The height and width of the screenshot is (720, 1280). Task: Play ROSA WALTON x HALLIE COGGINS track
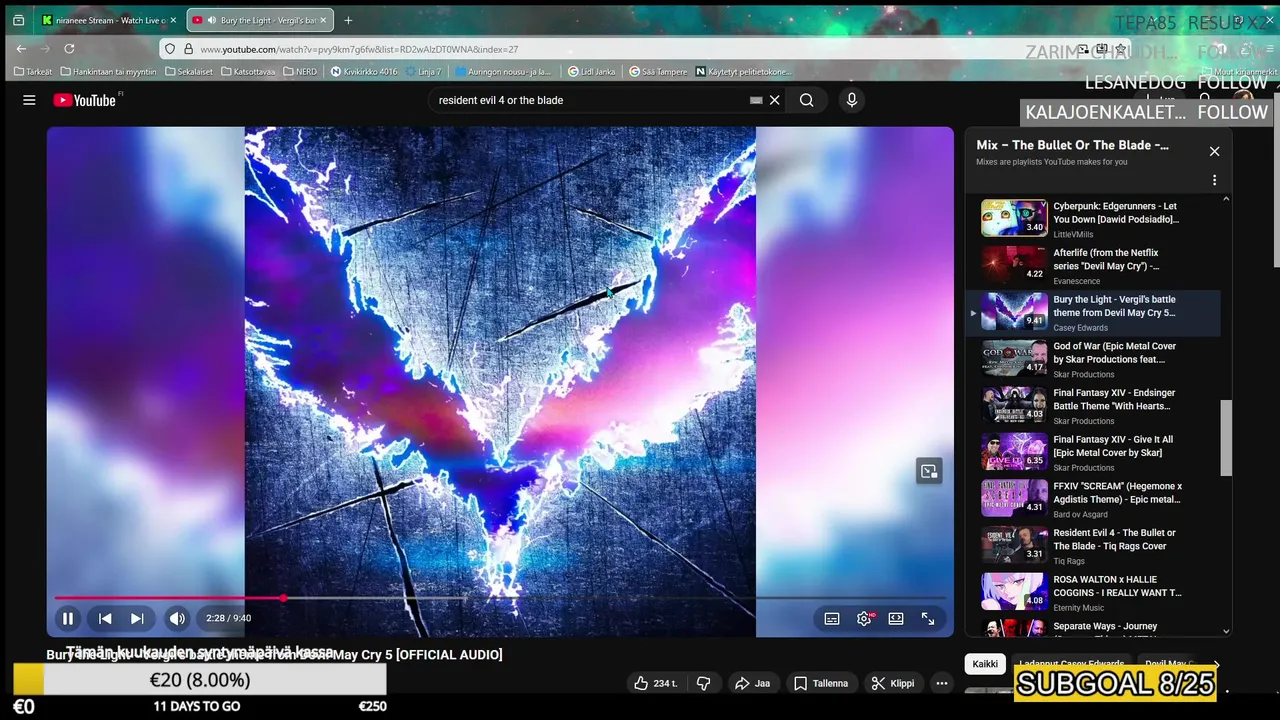coord(1094,592)
